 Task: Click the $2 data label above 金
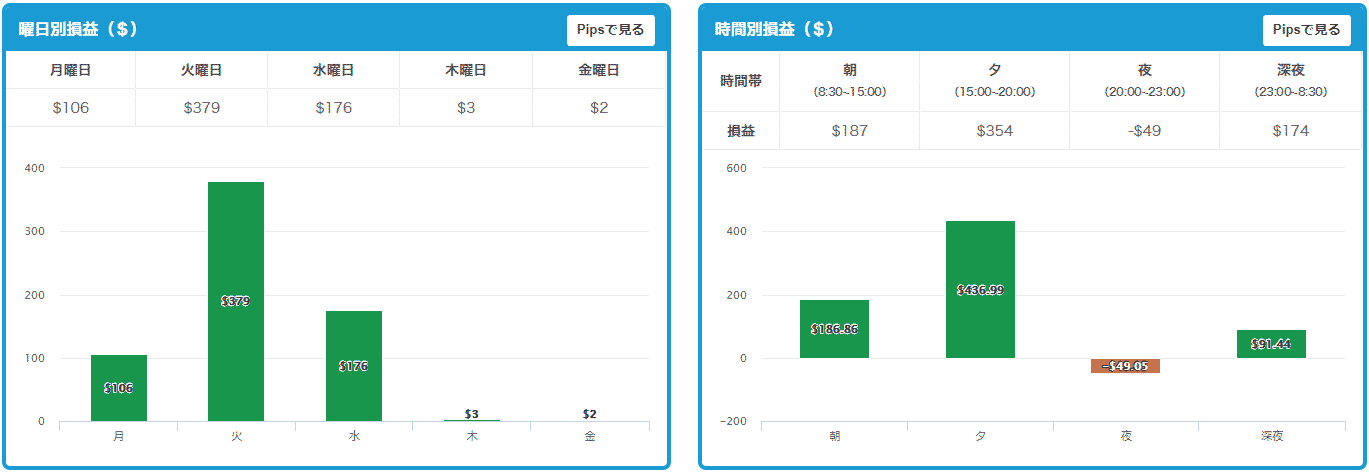pyautogui.click(x=590, y=414)
